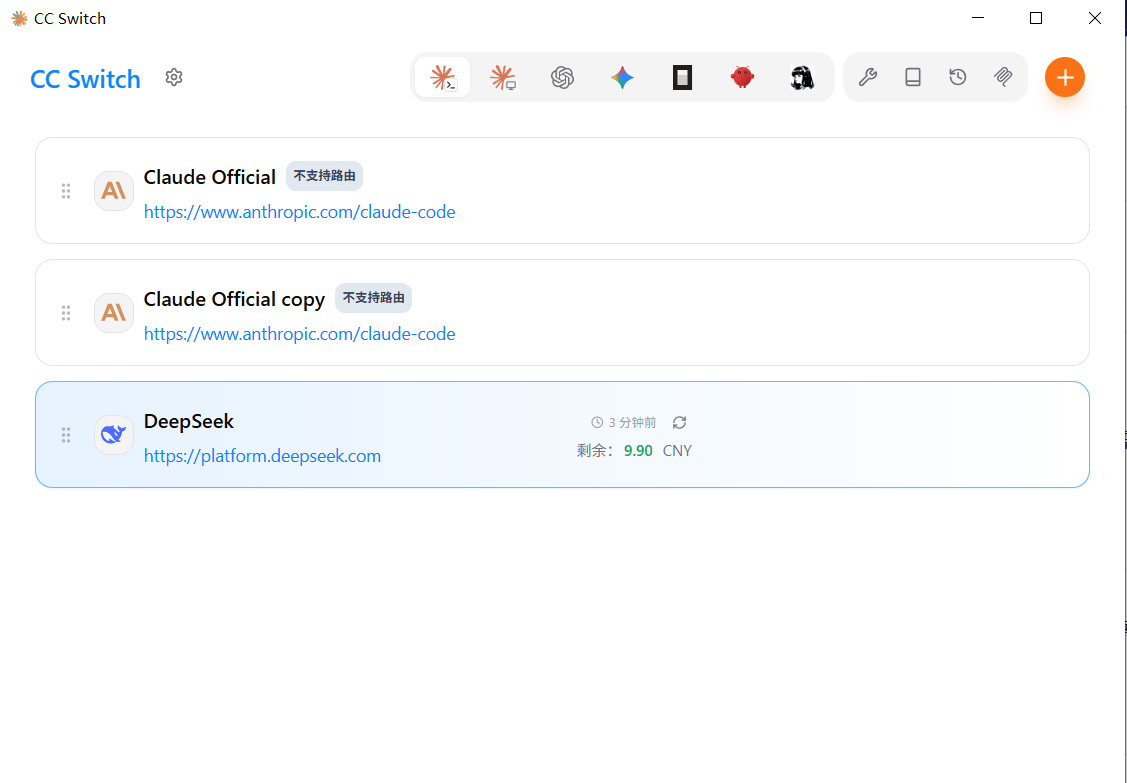
Task: Select the Claude Official copy provider name
Action: 234,299
